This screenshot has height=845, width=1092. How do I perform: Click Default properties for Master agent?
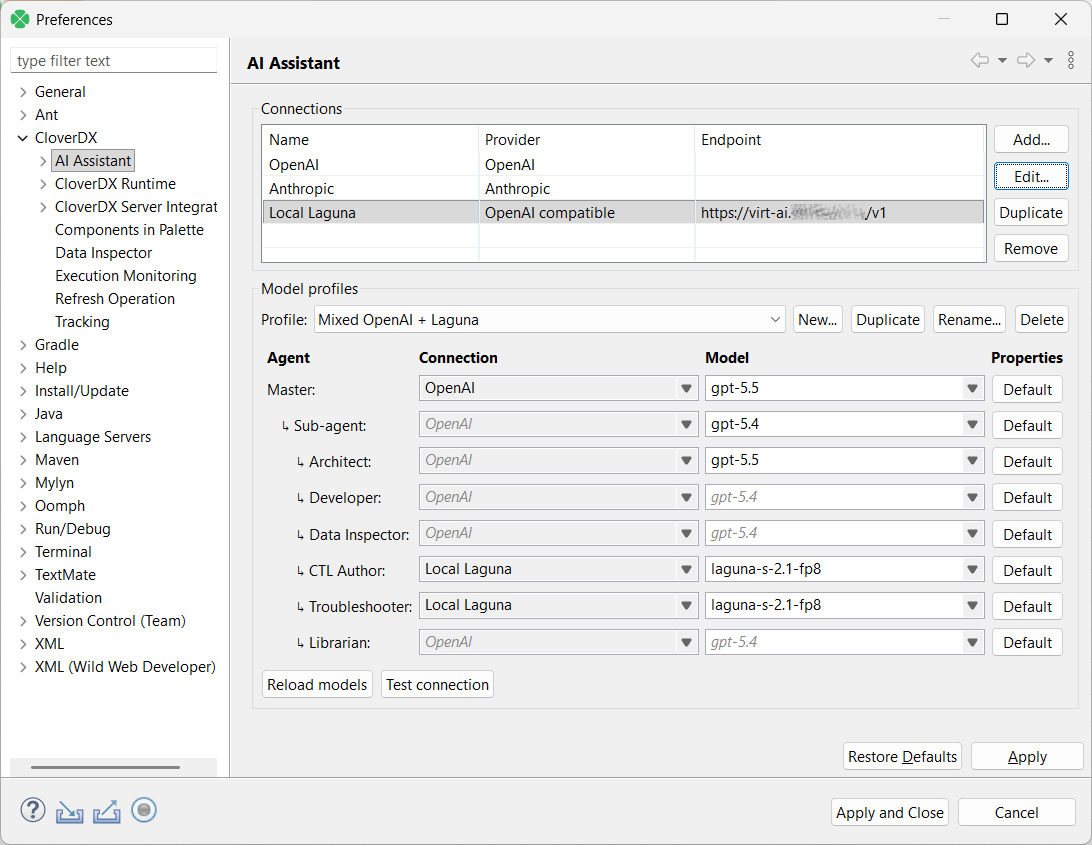click(1028, 389)
